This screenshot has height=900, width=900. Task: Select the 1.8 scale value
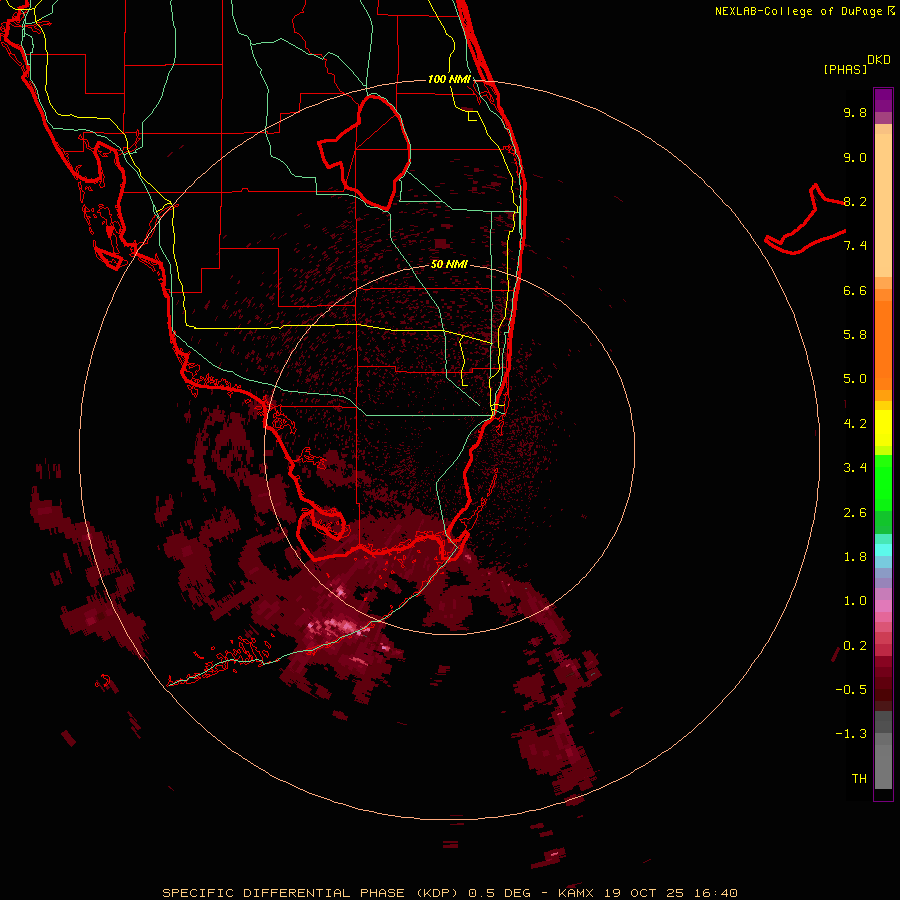(x=855, y=557)
